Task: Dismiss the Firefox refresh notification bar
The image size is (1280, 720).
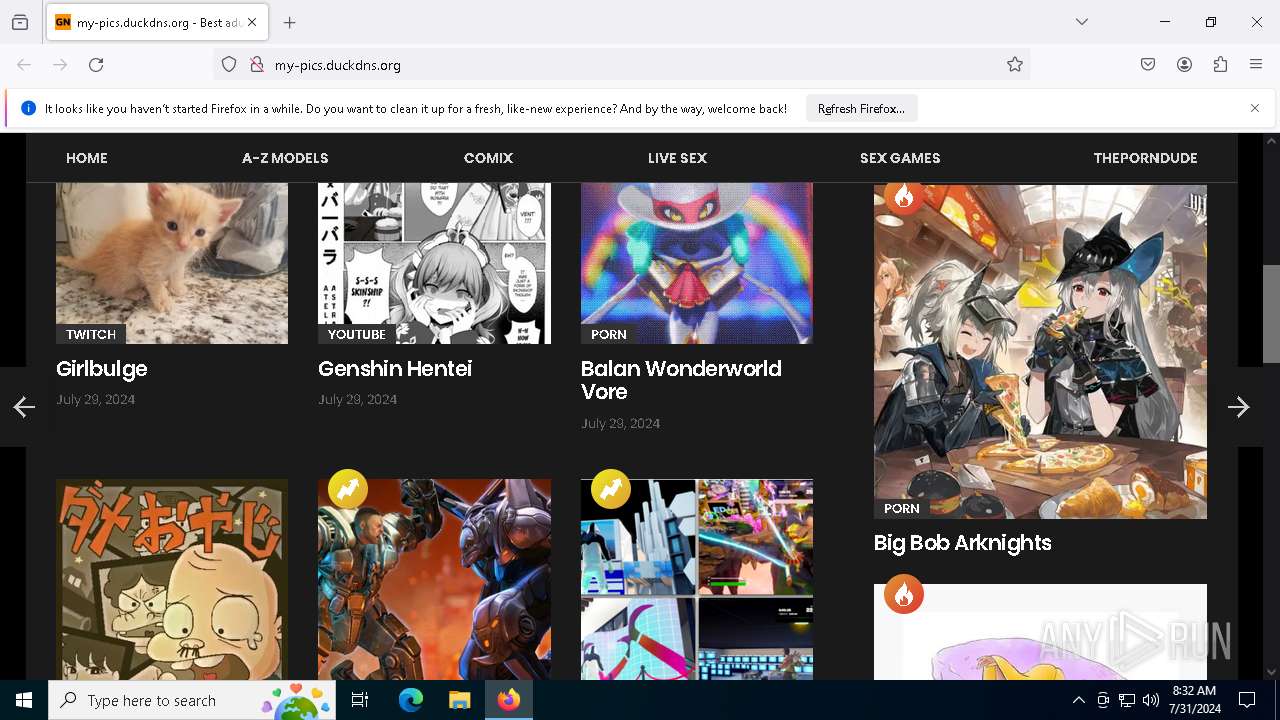Action: (x=1255, y=108)
